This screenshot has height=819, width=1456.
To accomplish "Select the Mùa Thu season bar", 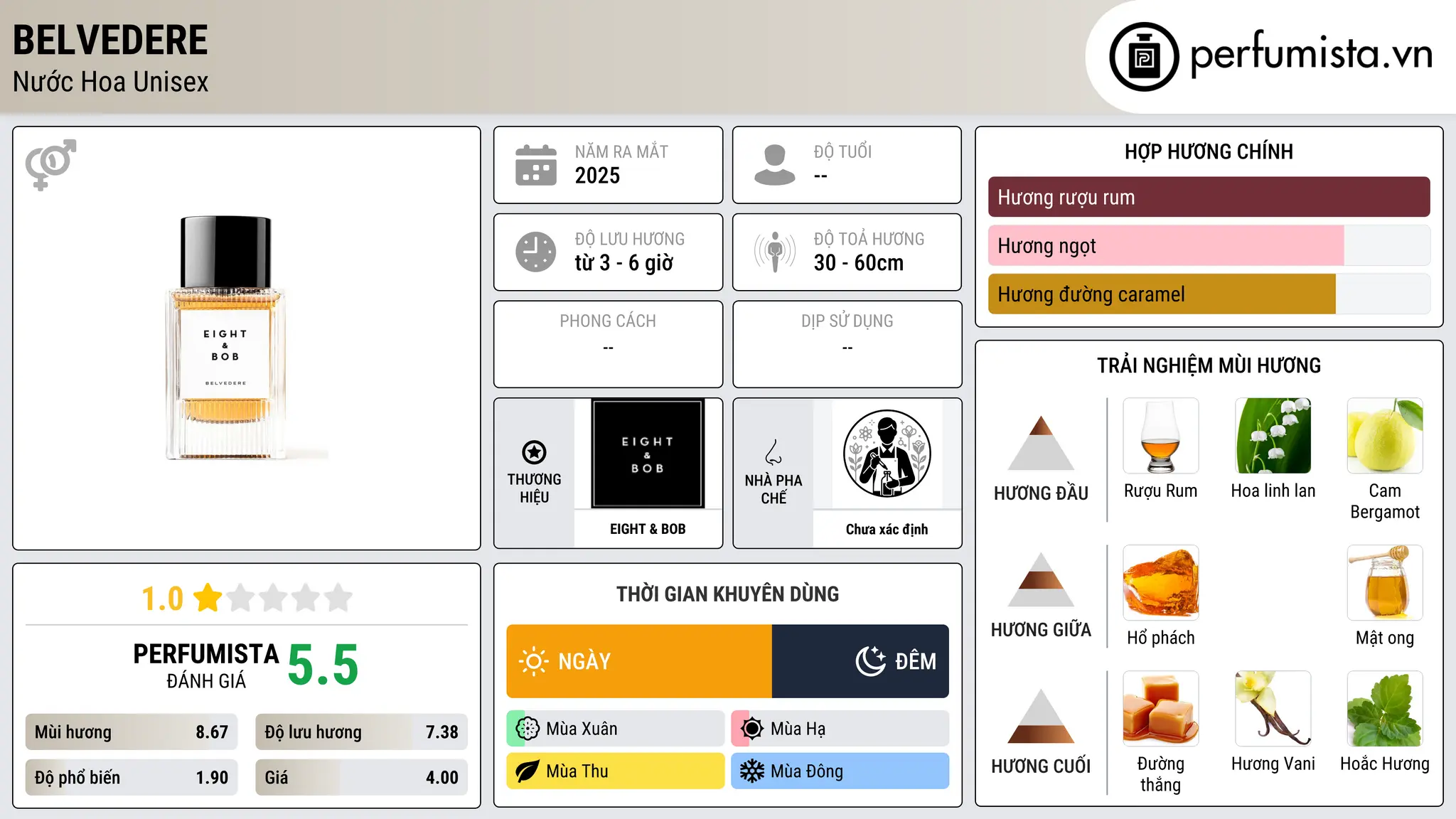I will pyautogui.click(x=616, y=771).
